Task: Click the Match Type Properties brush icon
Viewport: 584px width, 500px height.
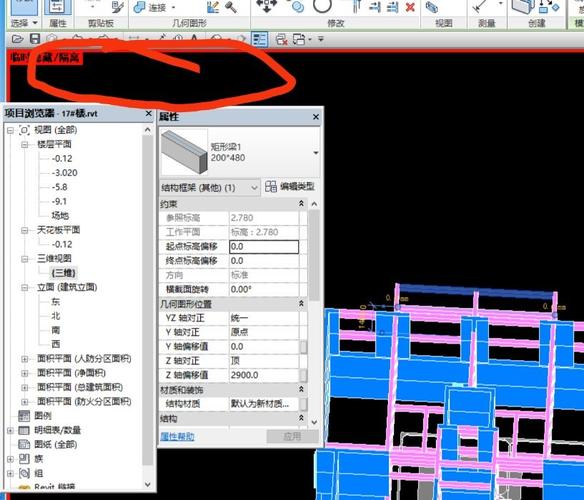Action: pyautogui.click(x=118, y=6)
